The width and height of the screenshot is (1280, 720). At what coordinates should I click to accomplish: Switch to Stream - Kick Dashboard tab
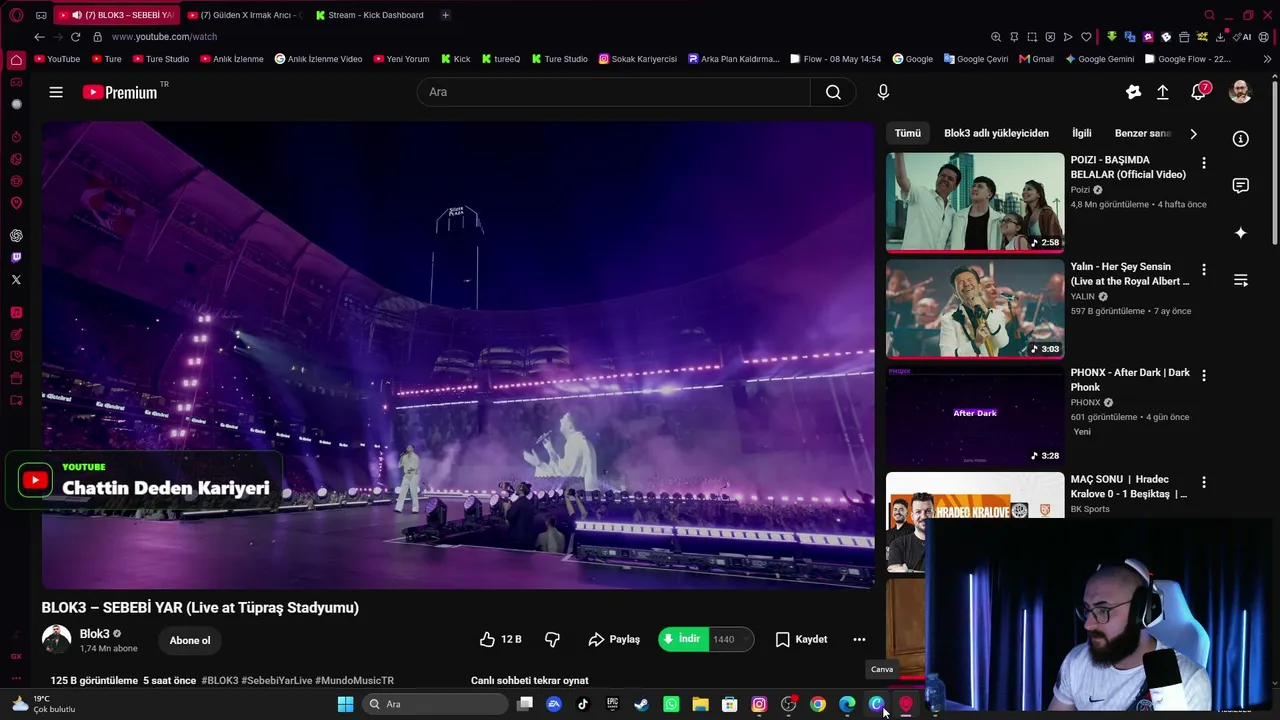tap(370, 15)
